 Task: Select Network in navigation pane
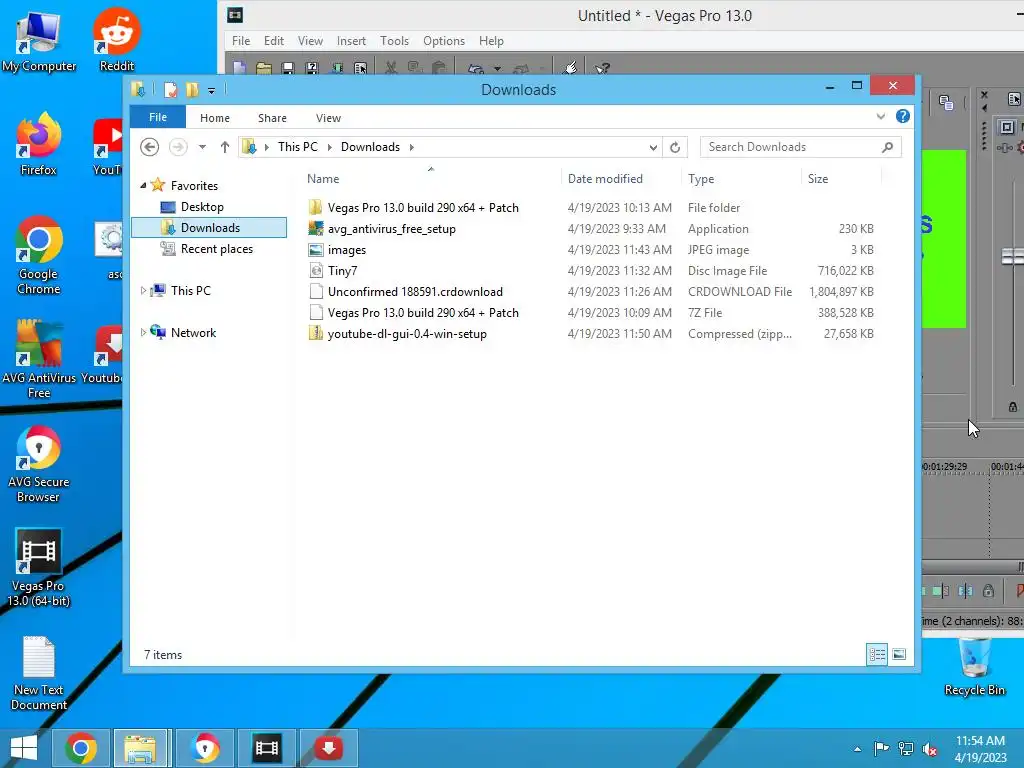(193, 332)
